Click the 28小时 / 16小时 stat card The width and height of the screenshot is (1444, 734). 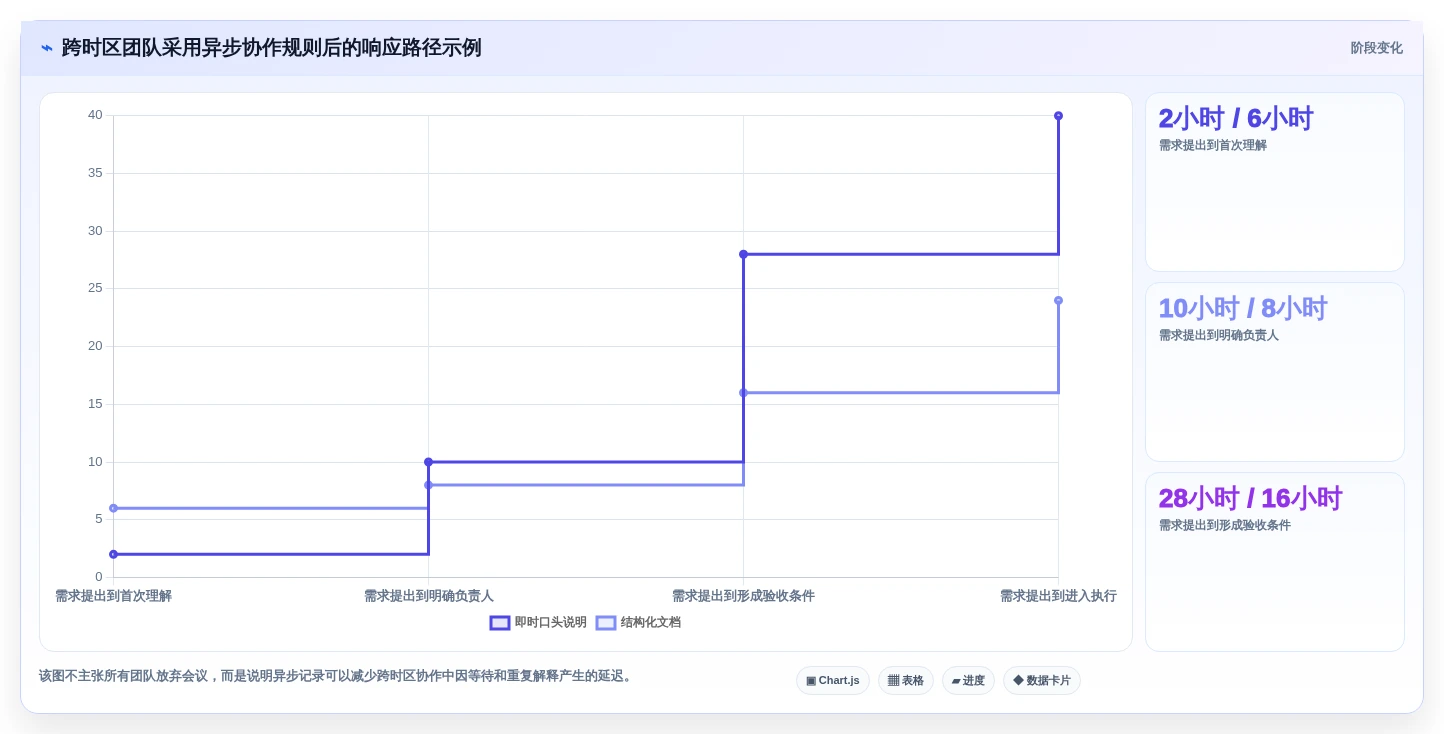click(x=1275, y=562)
